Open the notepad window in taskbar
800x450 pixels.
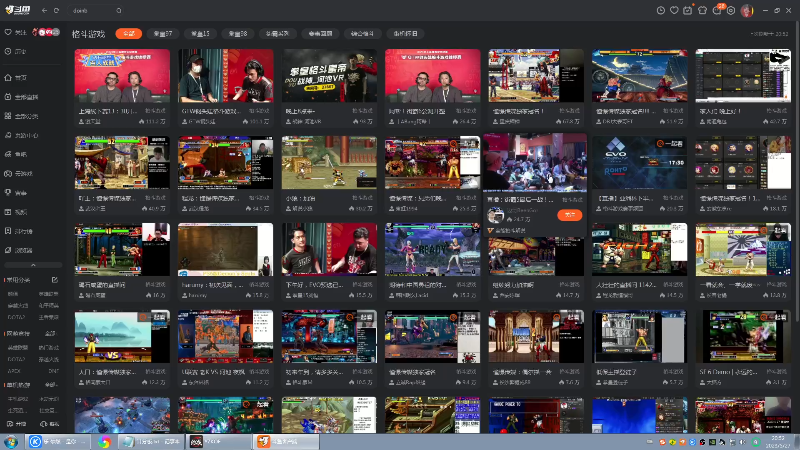(x=151, y=441)
